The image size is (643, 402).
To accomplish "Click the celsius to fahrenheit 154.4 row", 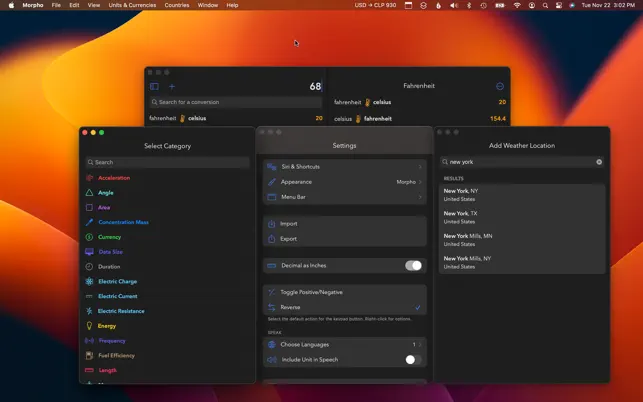I will [x=420, y=119].
